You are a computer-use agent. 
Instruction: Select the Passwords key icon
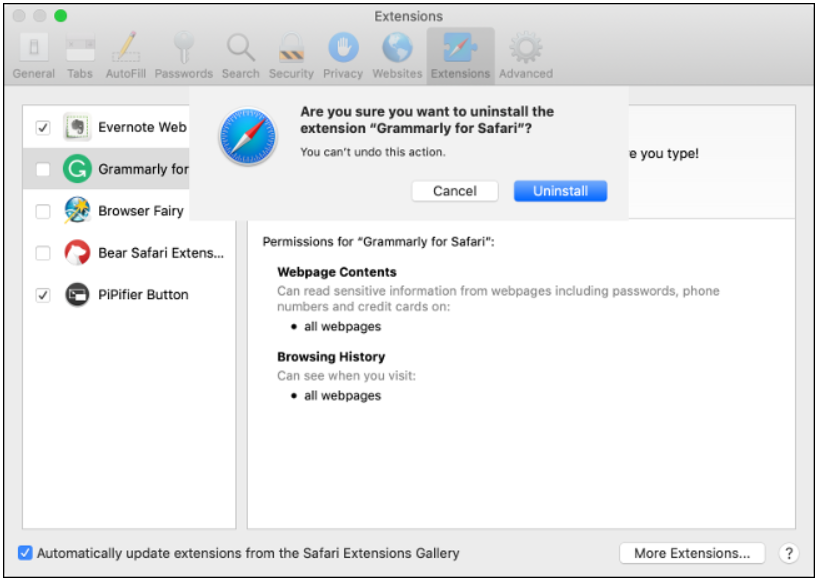[x=184, y=55]
